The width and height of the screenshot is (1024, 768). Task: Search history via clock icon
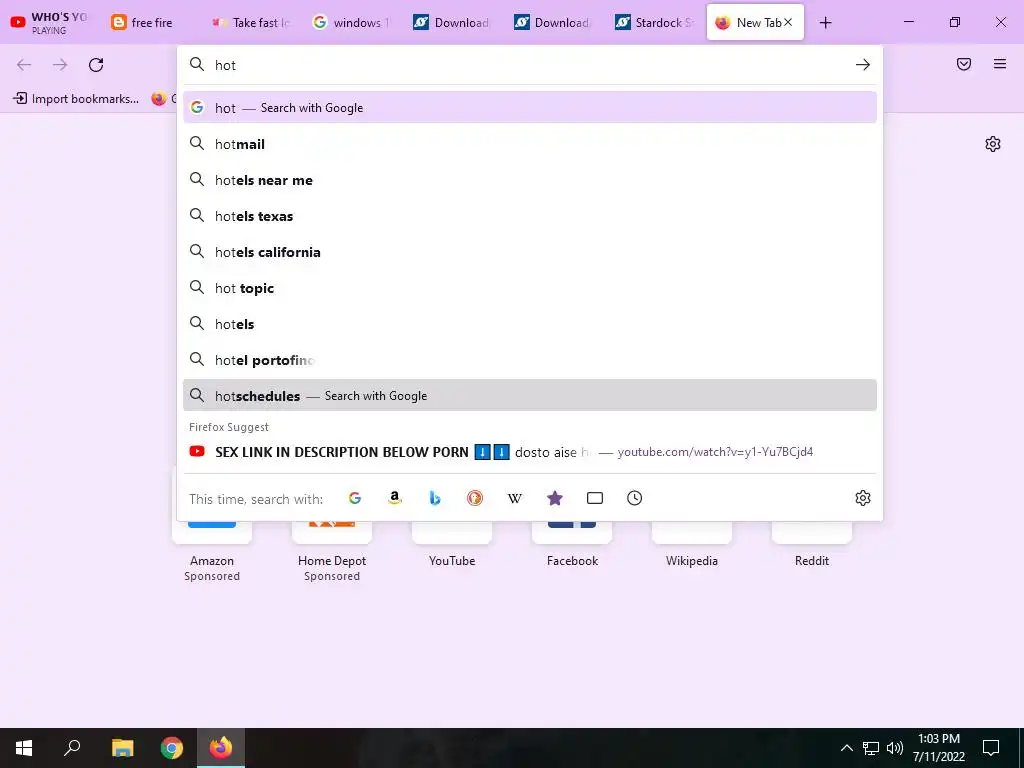(635, 498)
